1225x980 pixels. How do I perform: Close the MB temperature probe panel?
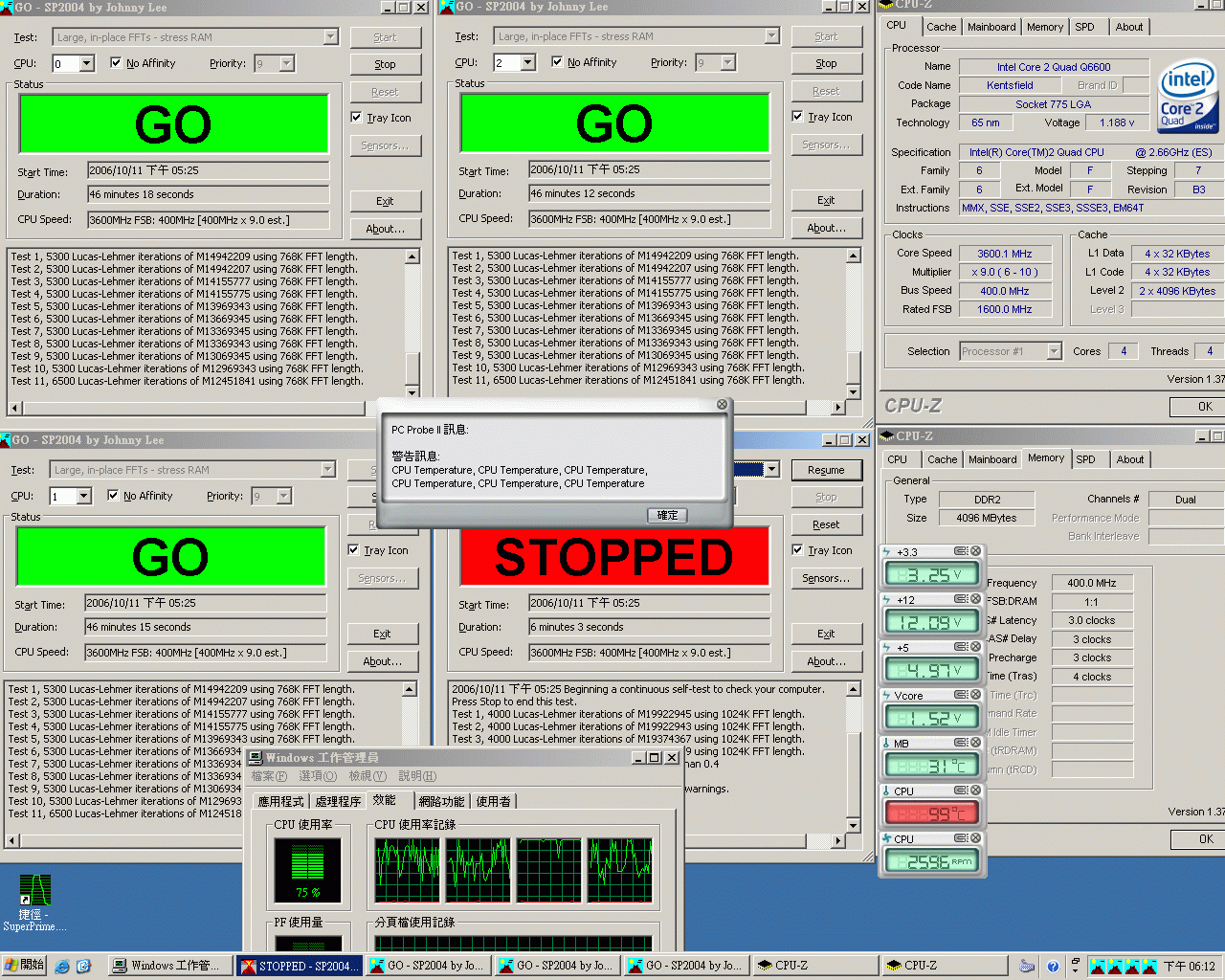point(975,743)
